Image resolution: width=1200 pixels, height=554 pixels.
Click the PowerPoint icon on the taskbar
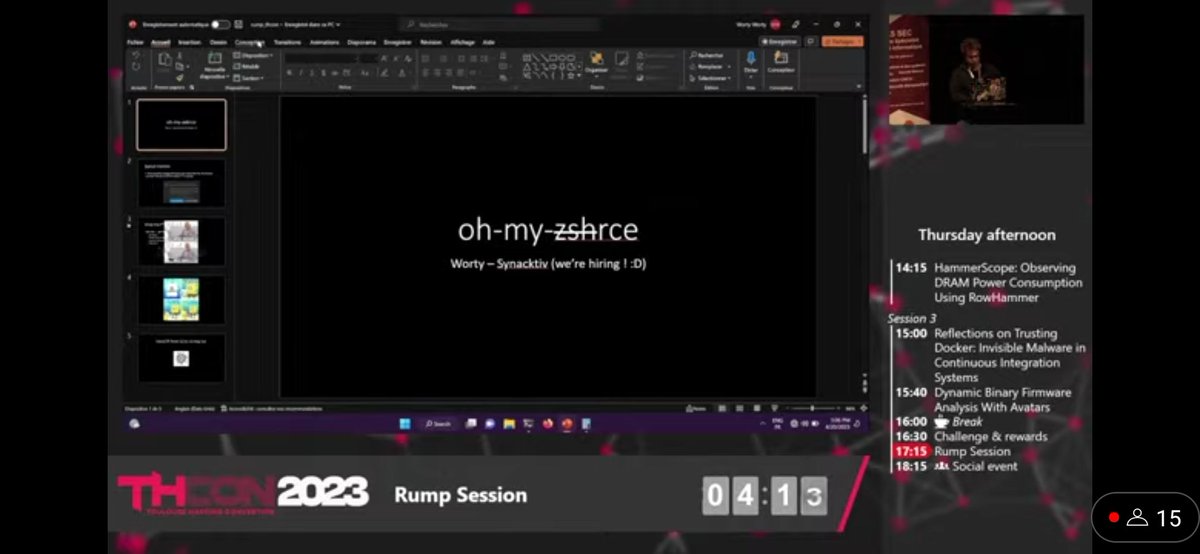(x=568, y=423)
